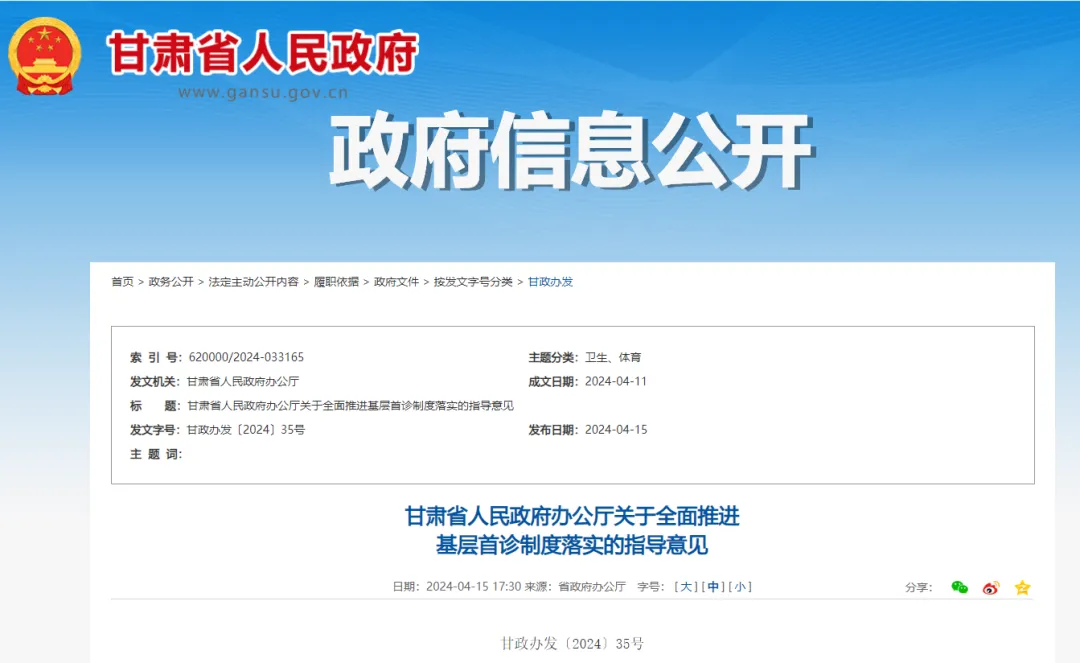Click 发布日期 value 2024-04-15
Screen dimensions: 1080x663
616,430
